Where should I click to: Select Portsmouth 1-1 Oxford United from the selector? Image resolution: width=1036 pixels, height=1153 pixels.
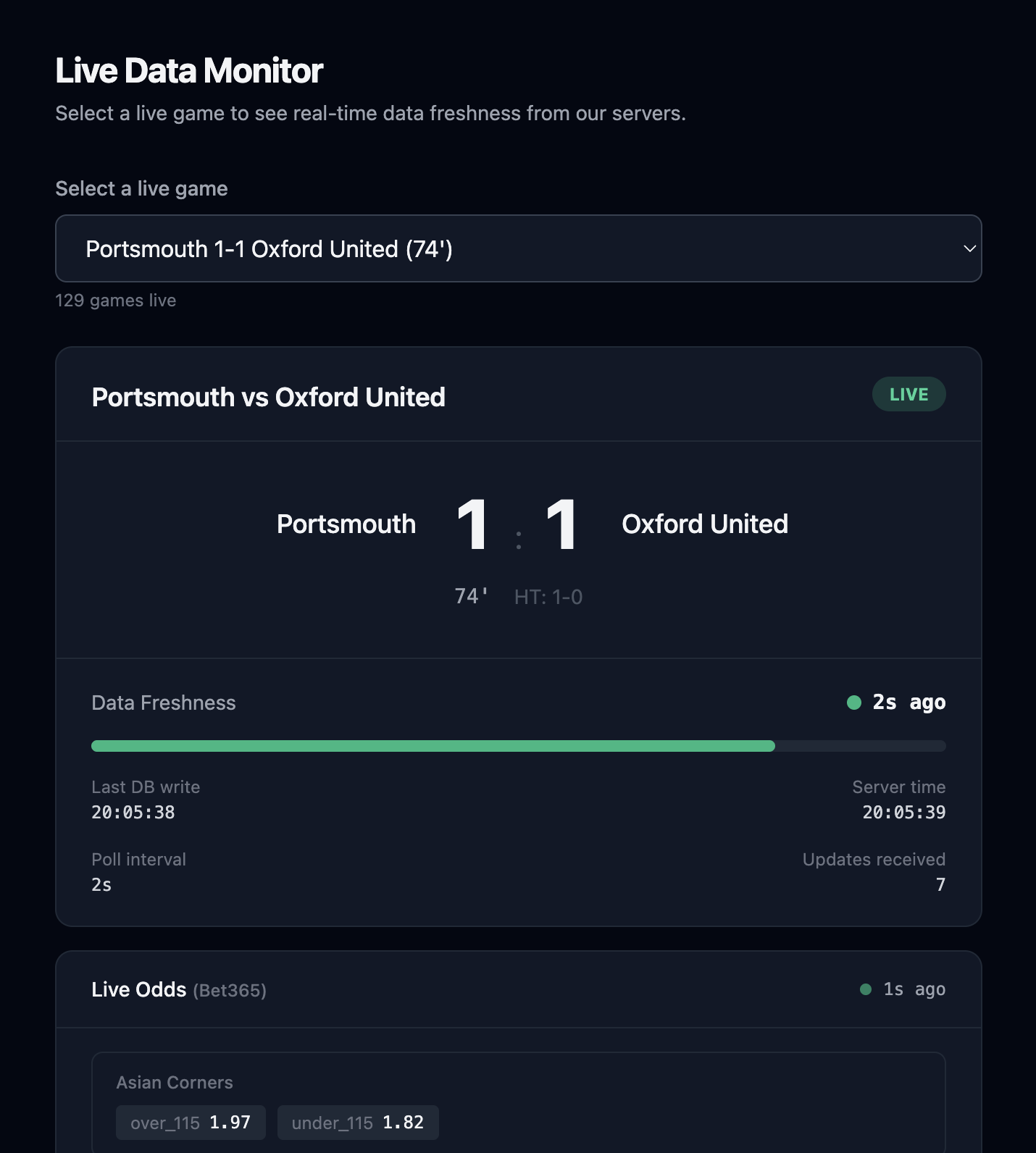click(x=270, y=248)
